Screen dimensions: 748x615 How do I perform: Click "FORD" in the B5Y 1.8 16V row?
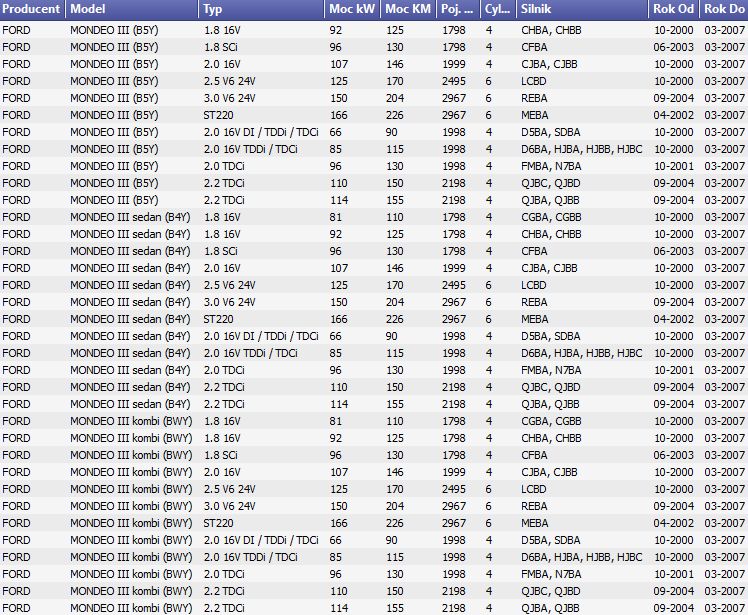16,30
